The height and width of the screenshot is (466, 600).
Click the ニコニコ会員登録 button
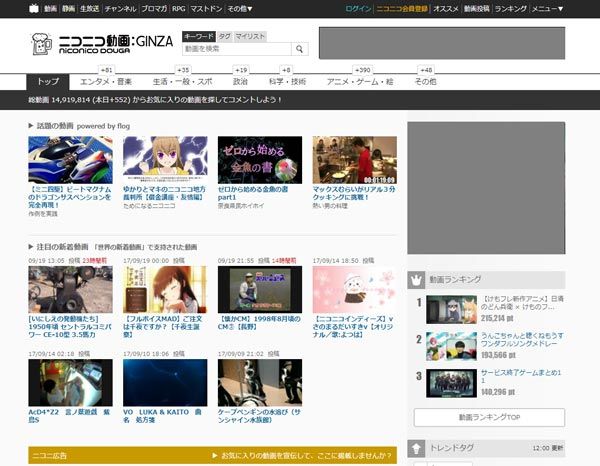(404, 8)
